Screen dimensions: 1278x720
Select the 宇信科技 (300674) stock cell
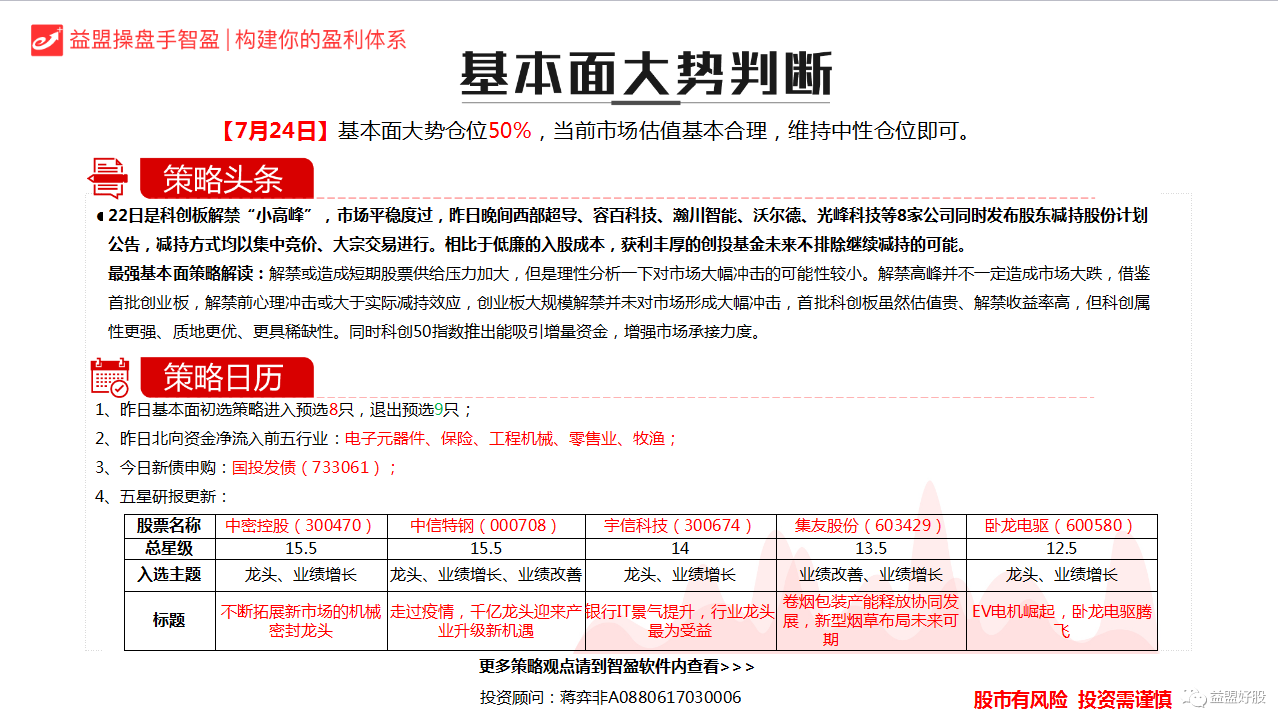coord(680,526)
